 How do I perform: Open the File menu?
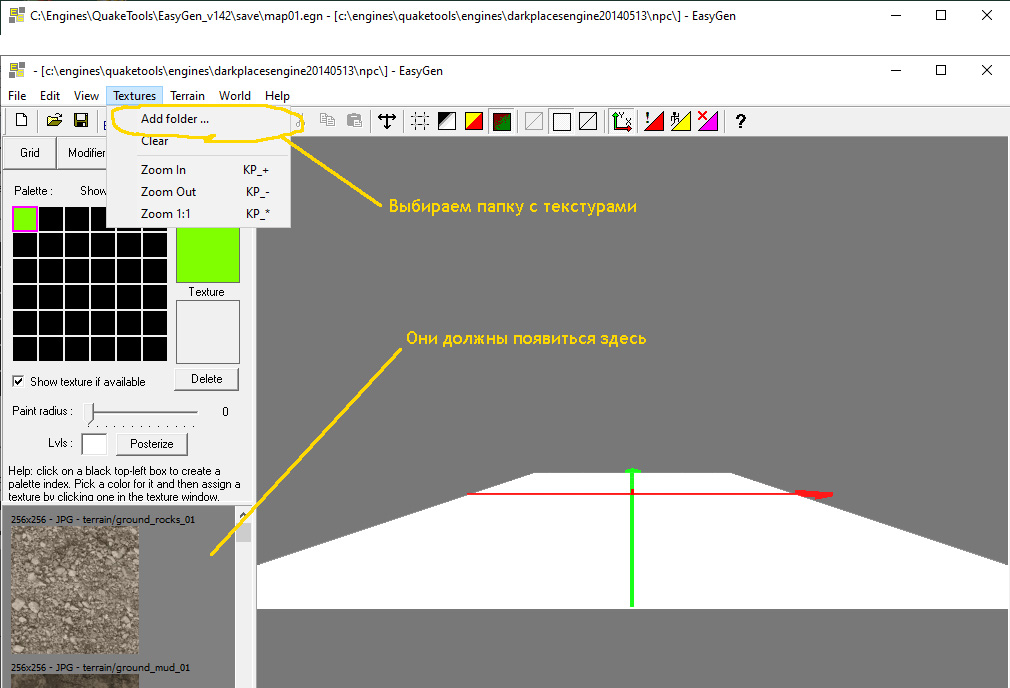[x=17, y=95]
